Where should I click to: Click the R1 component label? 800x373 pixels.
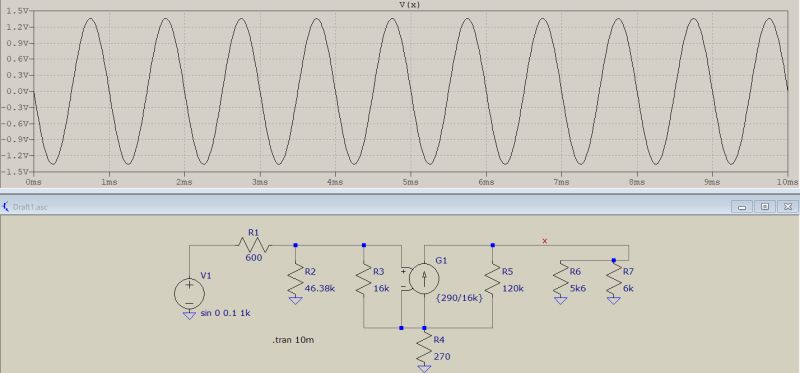tap(254, 233)
